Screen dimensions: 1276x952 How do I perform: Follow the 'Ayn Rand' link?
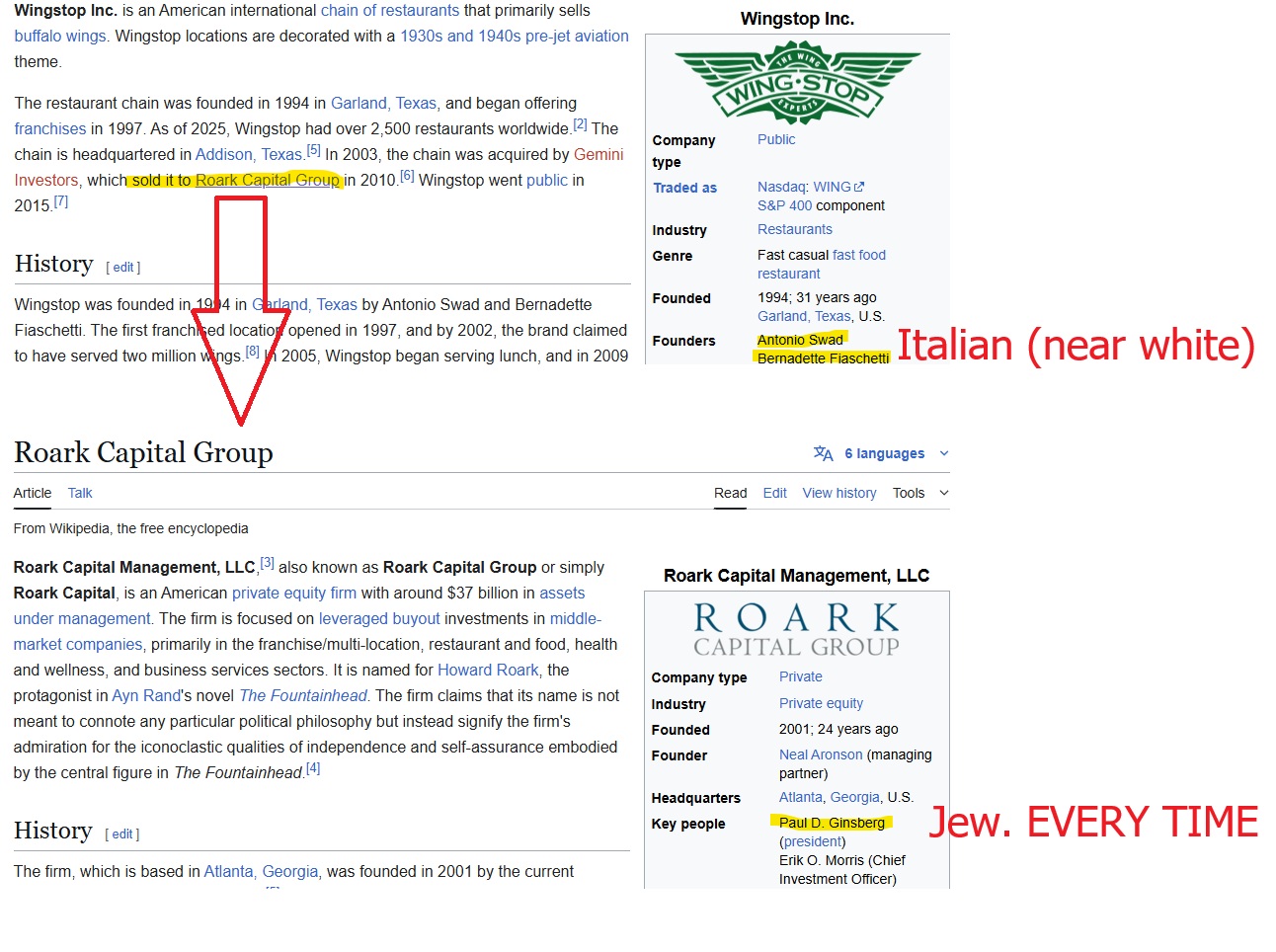147,695
